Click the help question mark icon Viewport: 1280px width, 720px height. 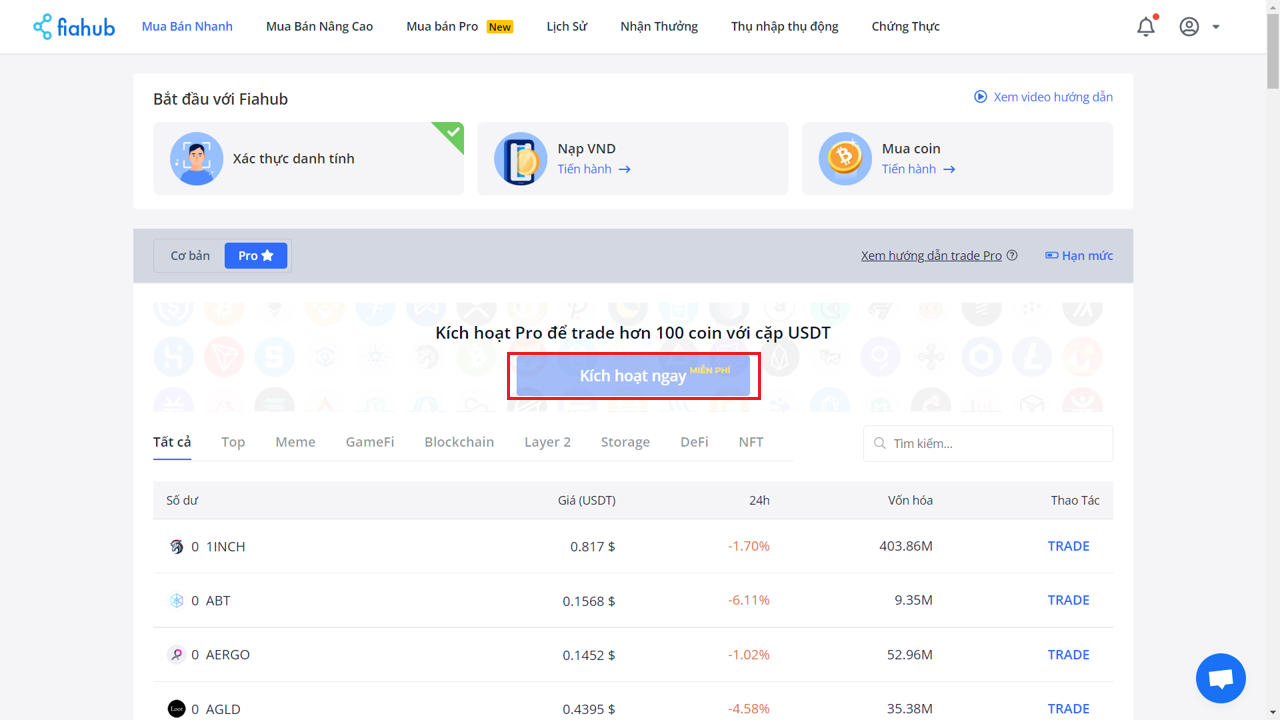(1012, 255)
